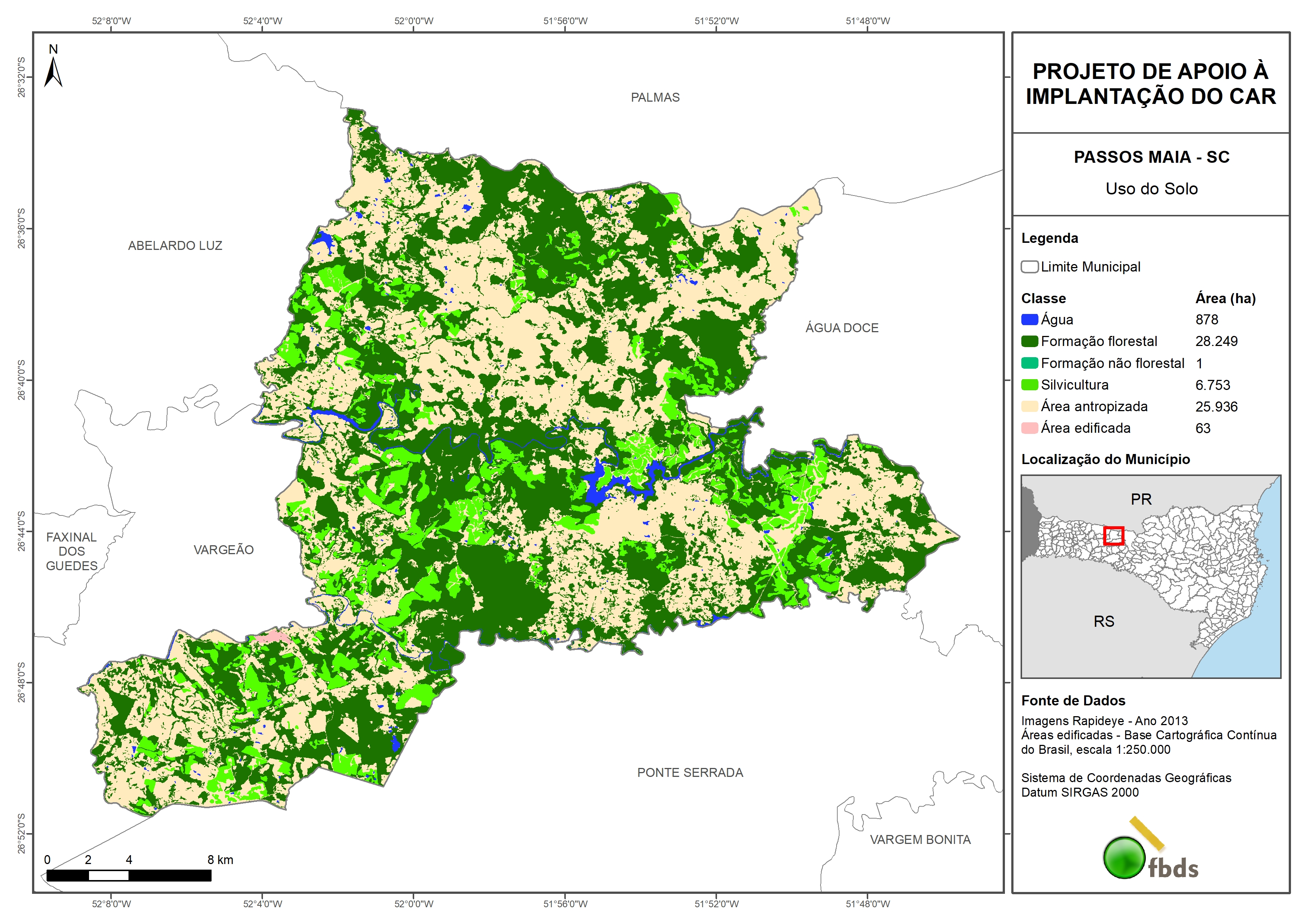Click the Área antropizada beige swatch
Screen dimensions: 1307x924
(x=1029, y=406)
